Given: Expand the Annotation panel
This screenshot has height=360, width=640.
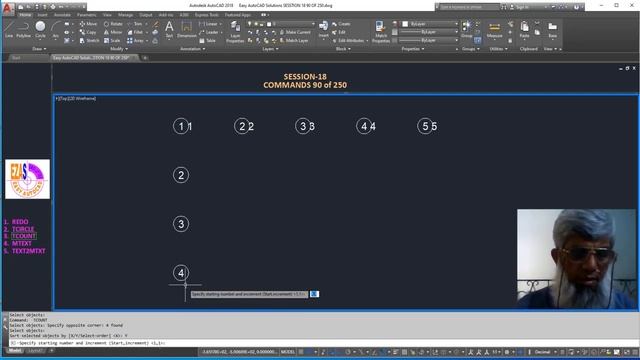Looking at the screenshot, I should [x=193, y=49].
